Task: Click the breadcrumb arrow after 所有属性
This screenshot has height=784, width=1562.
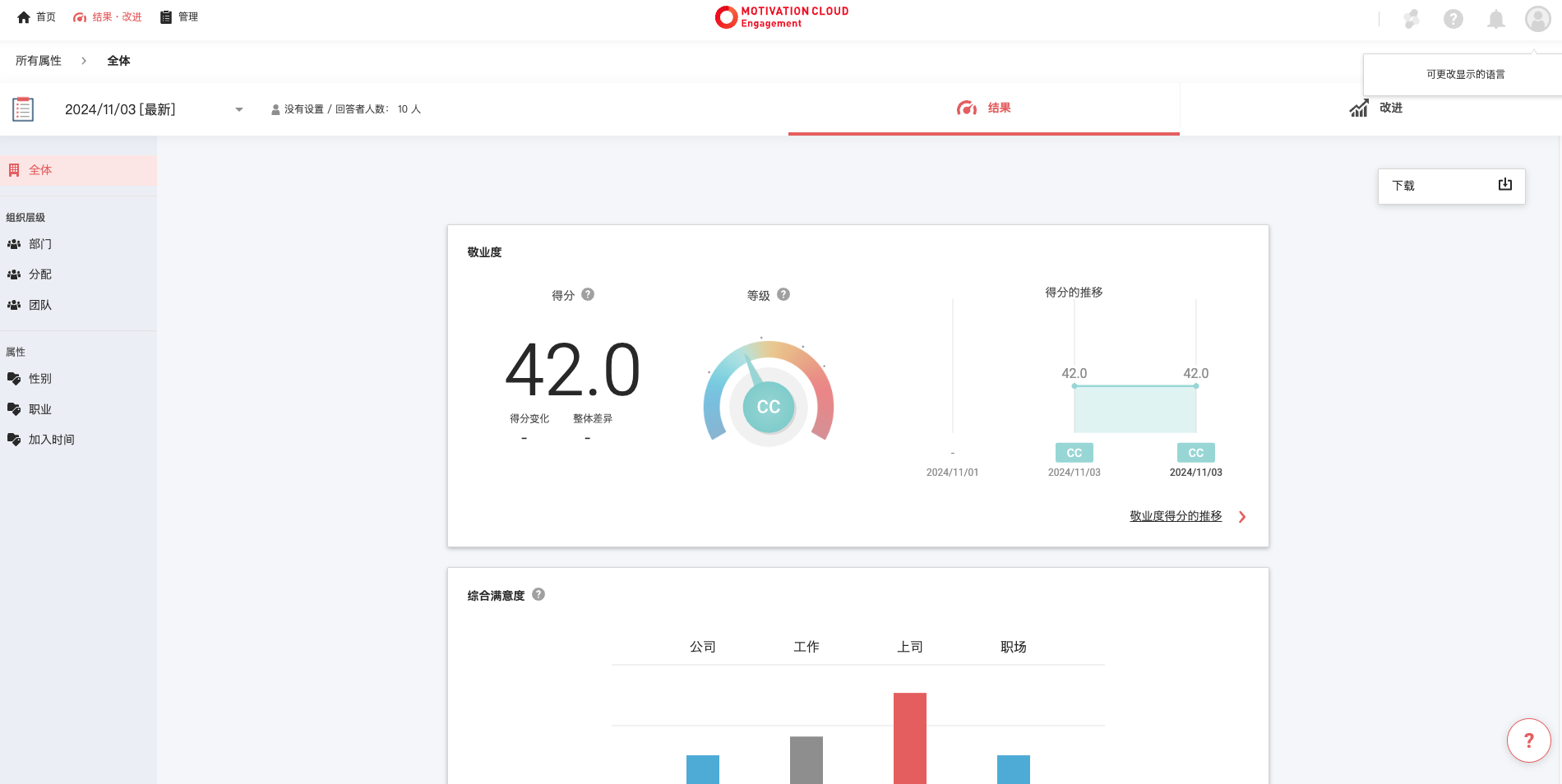Action: [x=84, y=61]
